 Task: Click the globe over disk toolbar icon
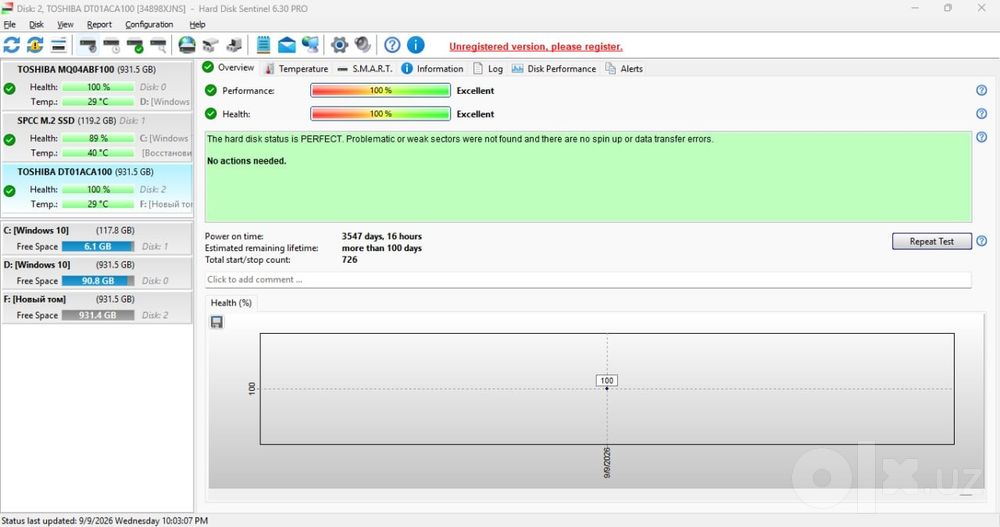click(187, 45)
